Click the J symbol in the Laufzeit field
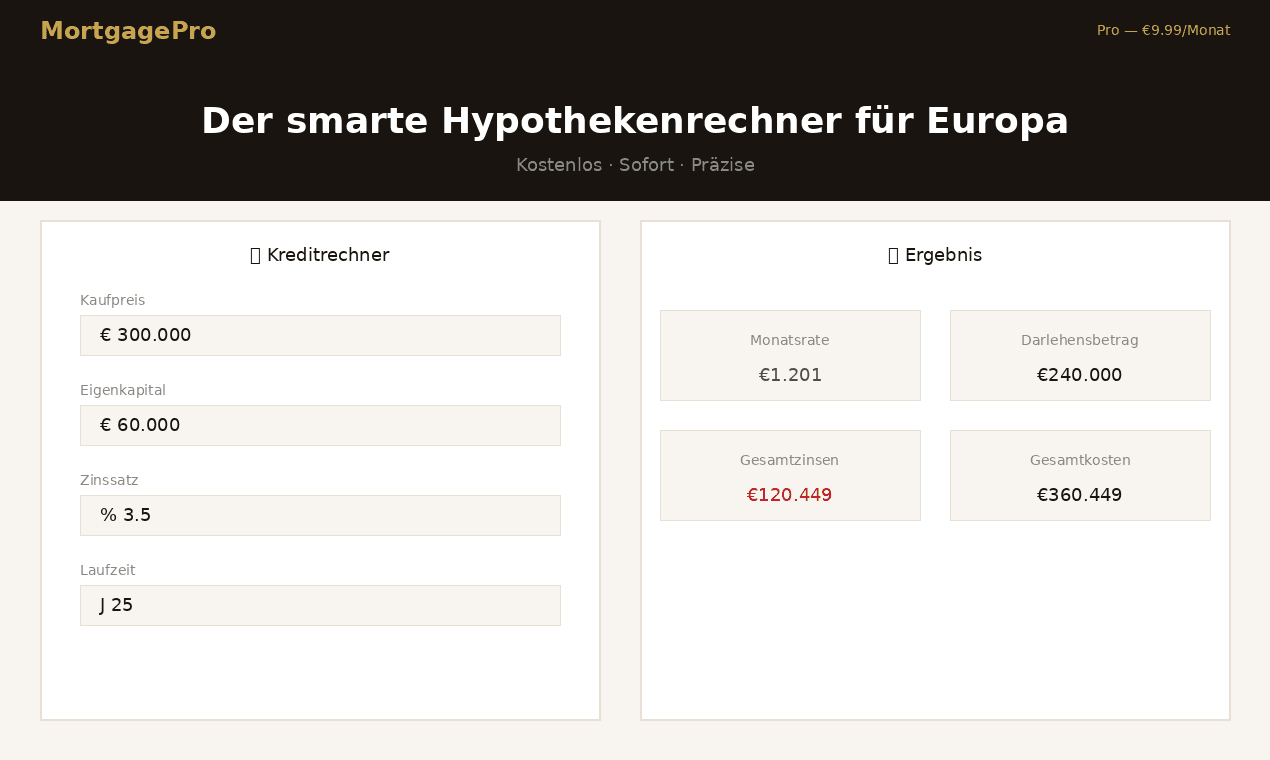This screenshot has height=760, width=1270. 102,605
